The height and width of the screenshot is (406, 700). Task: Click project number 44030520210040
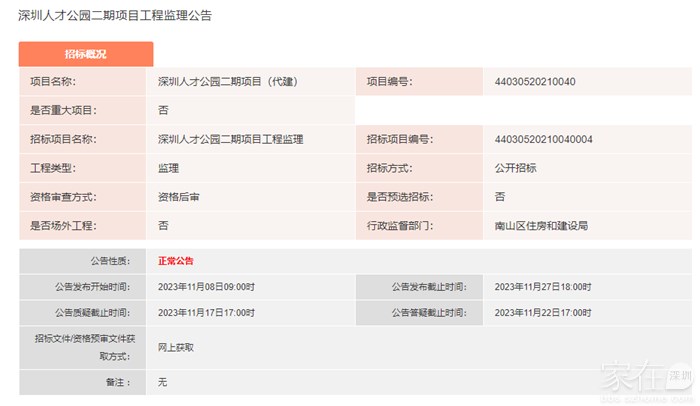(x=535, y=82)
